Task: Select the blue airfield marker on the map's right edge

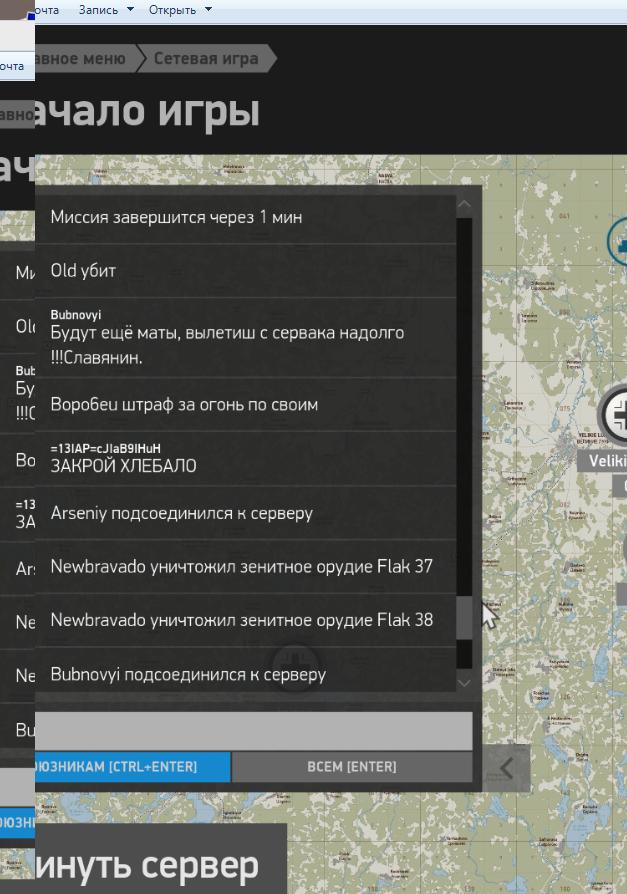Action: [x=618, y=242]
